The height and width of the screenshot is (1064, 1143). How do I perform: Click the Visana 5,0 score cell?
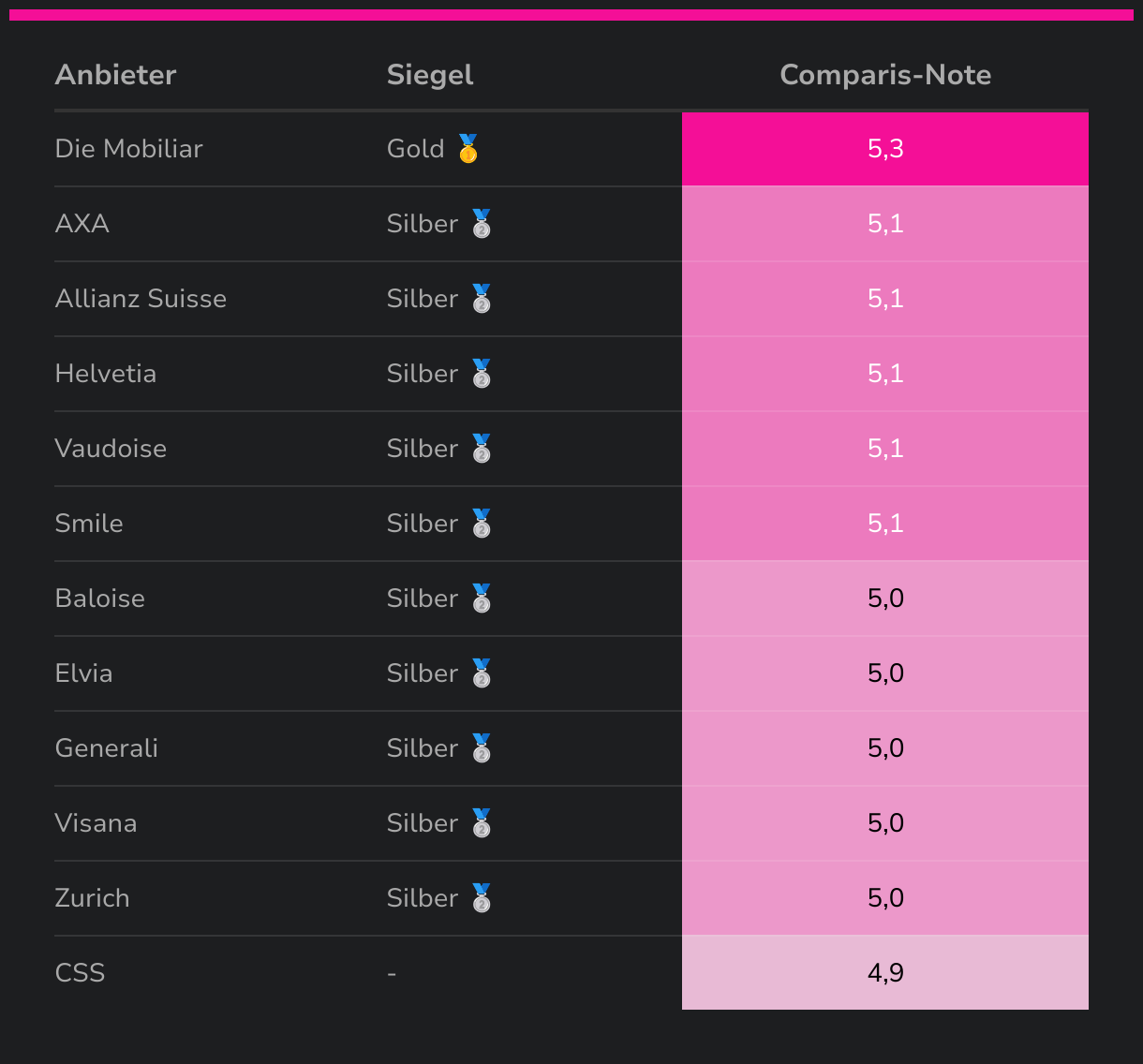[x=885, y=823]
